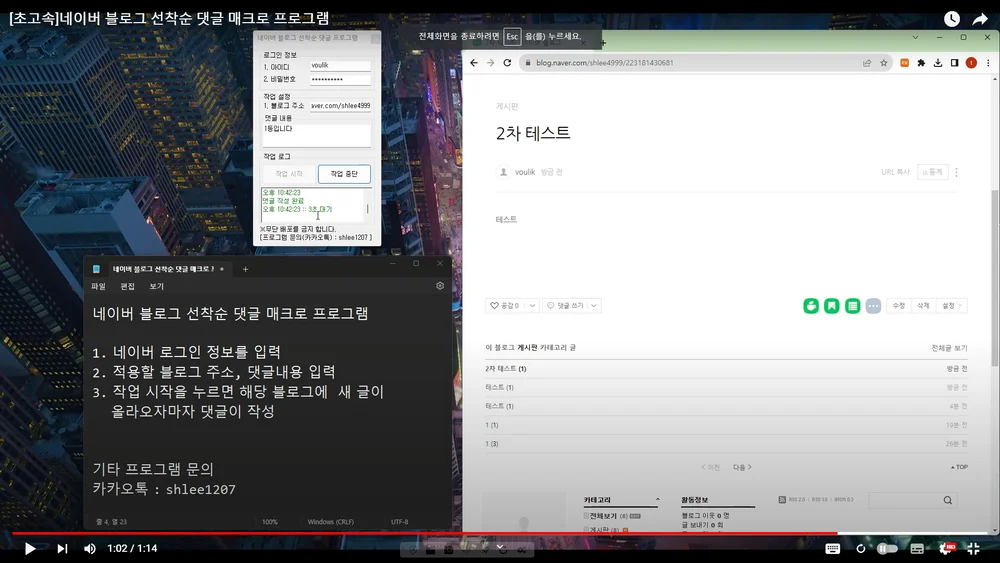Open the orange extension icon in Chrome

(x=904, y=62)
